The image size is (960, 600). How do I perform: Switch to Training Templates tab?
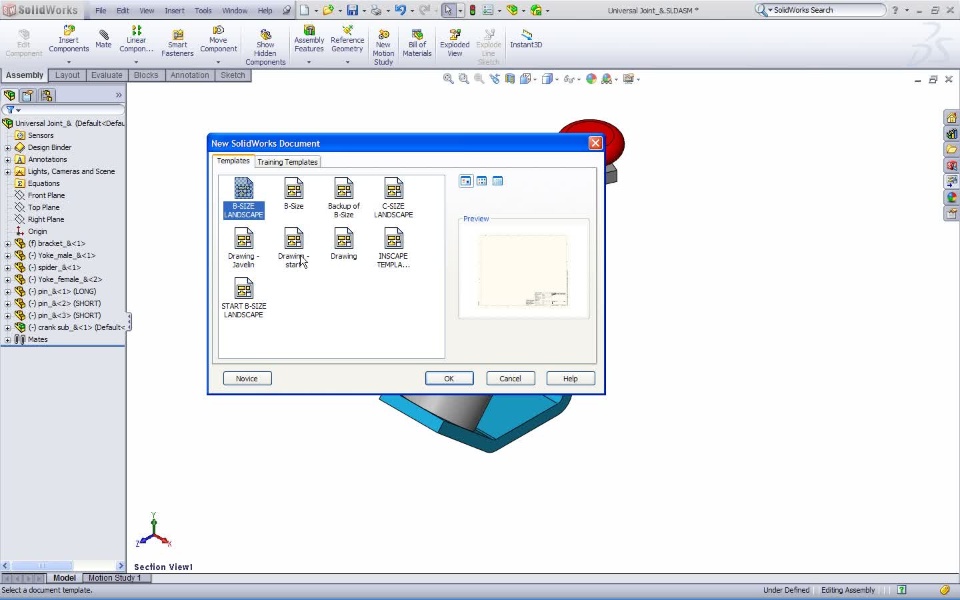coord(287,162)
